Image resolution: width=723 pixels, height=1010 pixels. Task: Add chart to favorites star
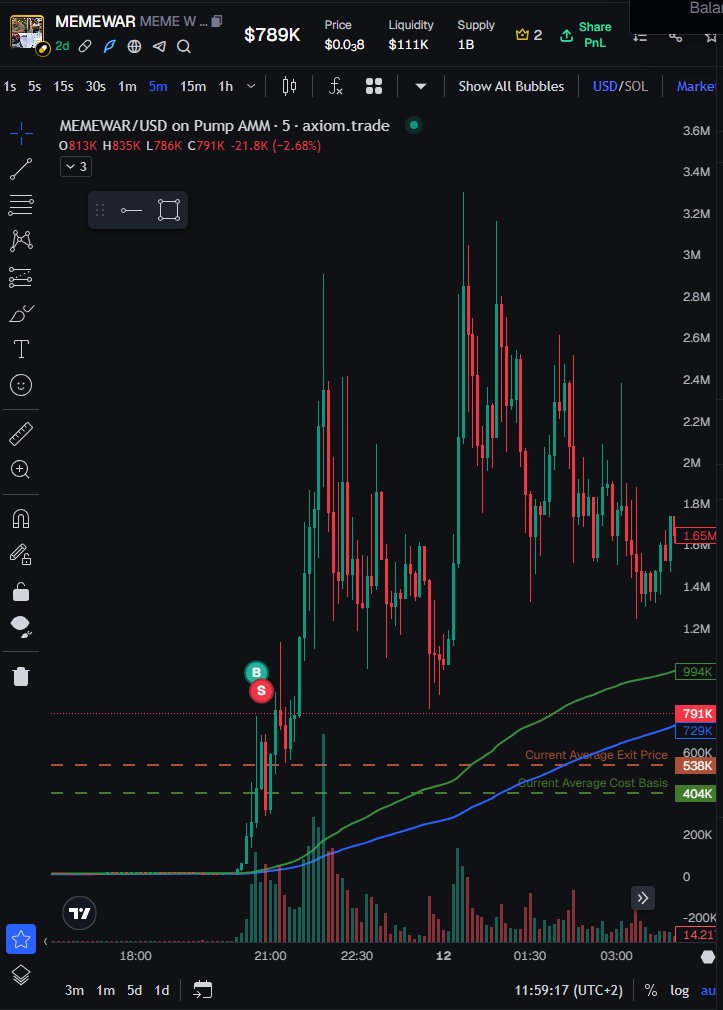click(21, 939)
